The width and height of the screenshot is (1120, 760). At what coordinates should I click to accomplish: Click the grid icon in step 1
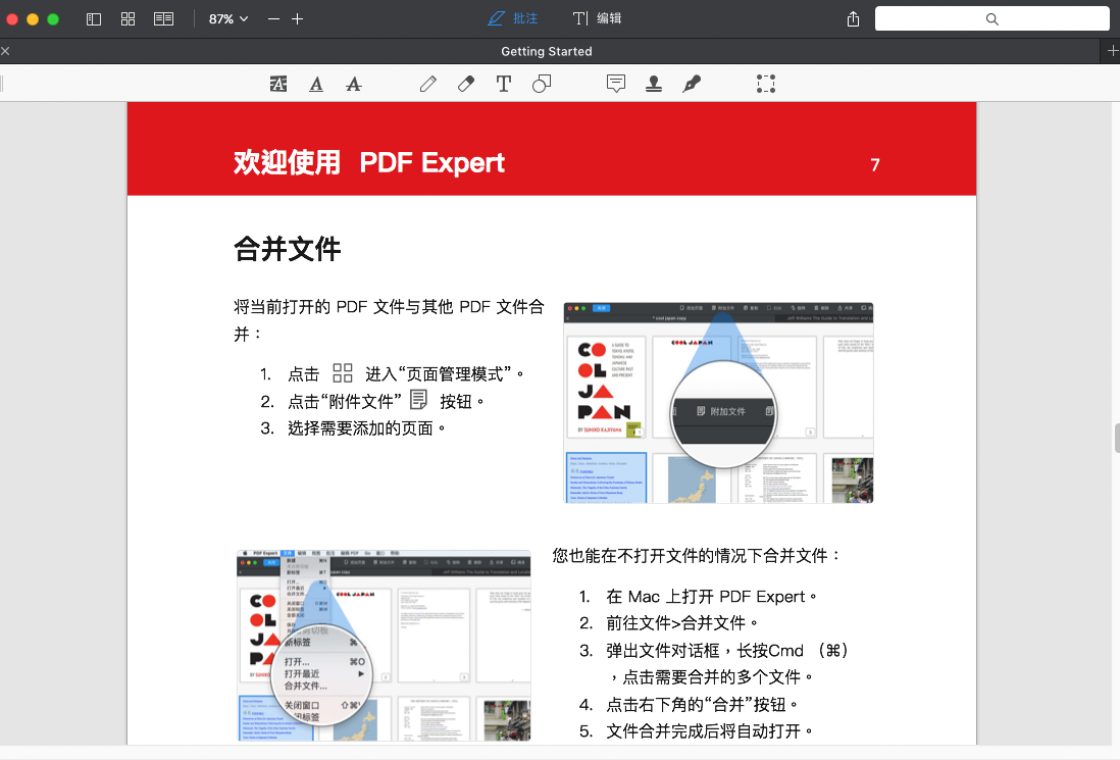coord(343,373)
